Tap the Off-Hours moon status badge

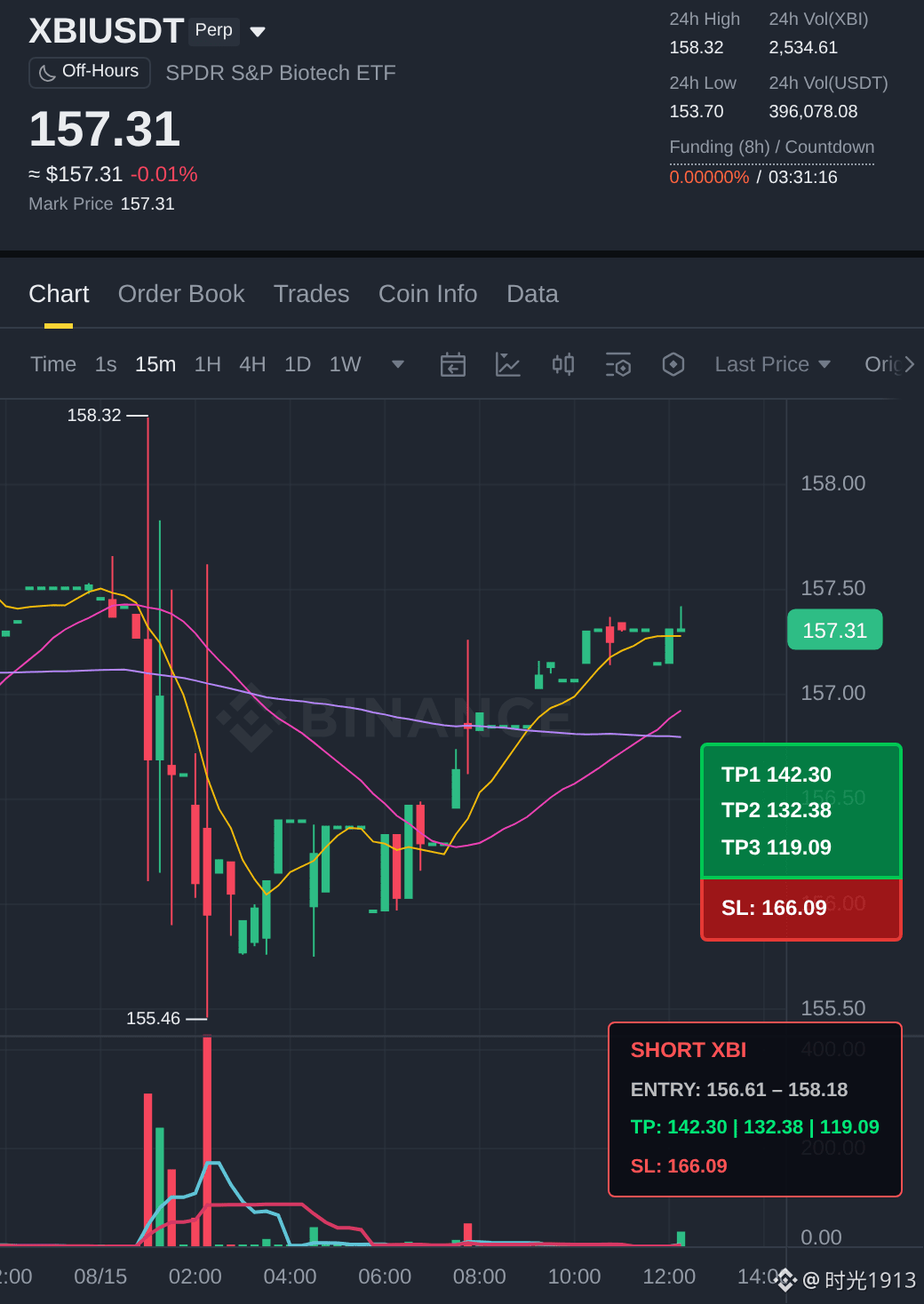[90, 72]
